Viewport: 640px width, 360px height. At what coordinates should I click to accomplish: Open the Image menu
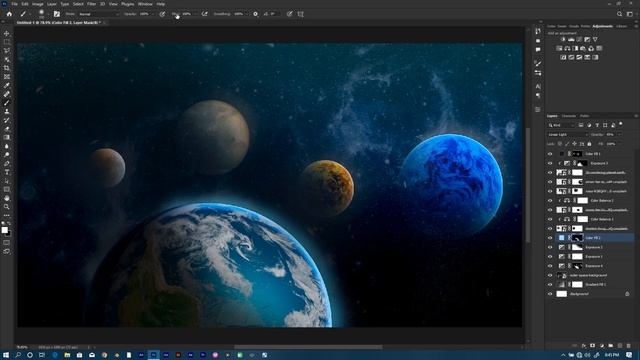tap(38, 4)
